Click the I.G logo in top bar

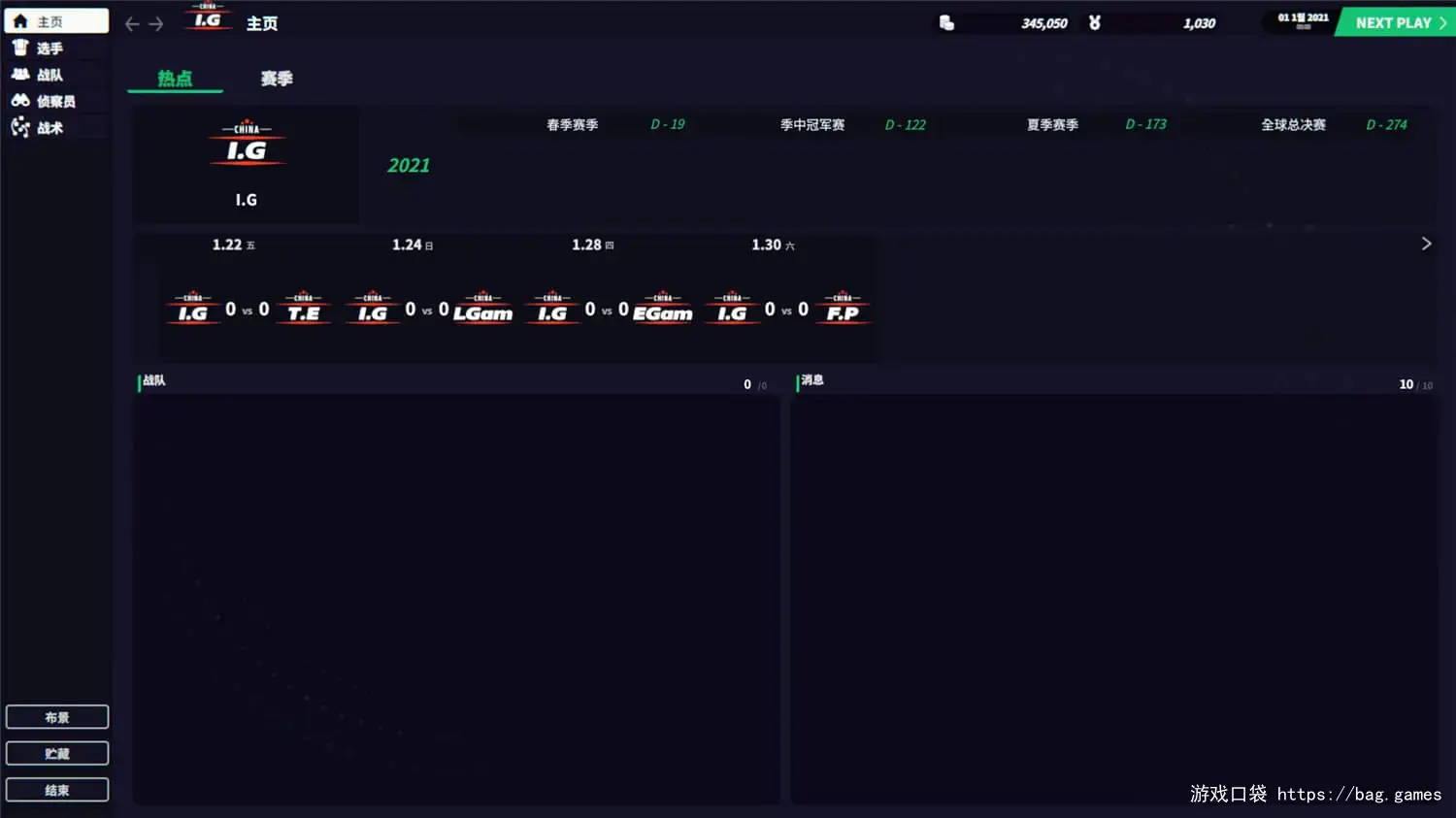click(208, 17)
